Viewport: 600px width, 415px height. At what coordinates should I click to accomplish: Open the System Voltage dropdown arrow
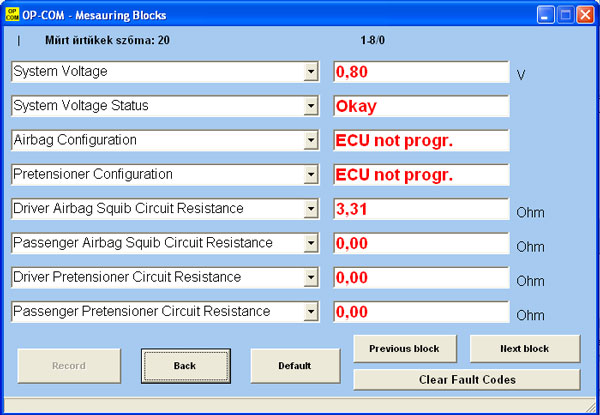coord(310,72)
